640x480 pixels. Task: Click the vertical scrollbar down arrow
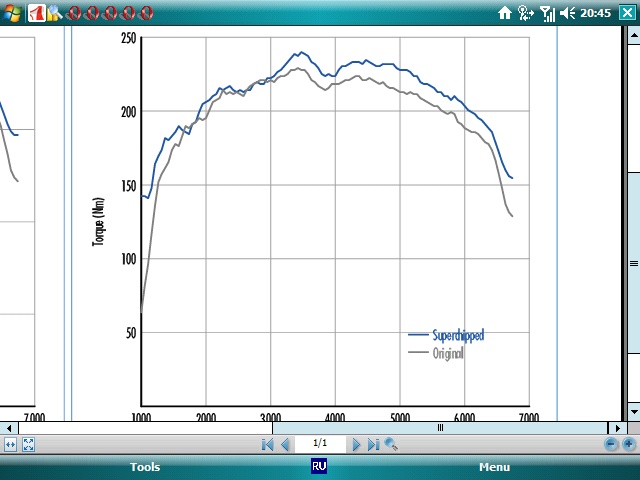click(633, 411)
